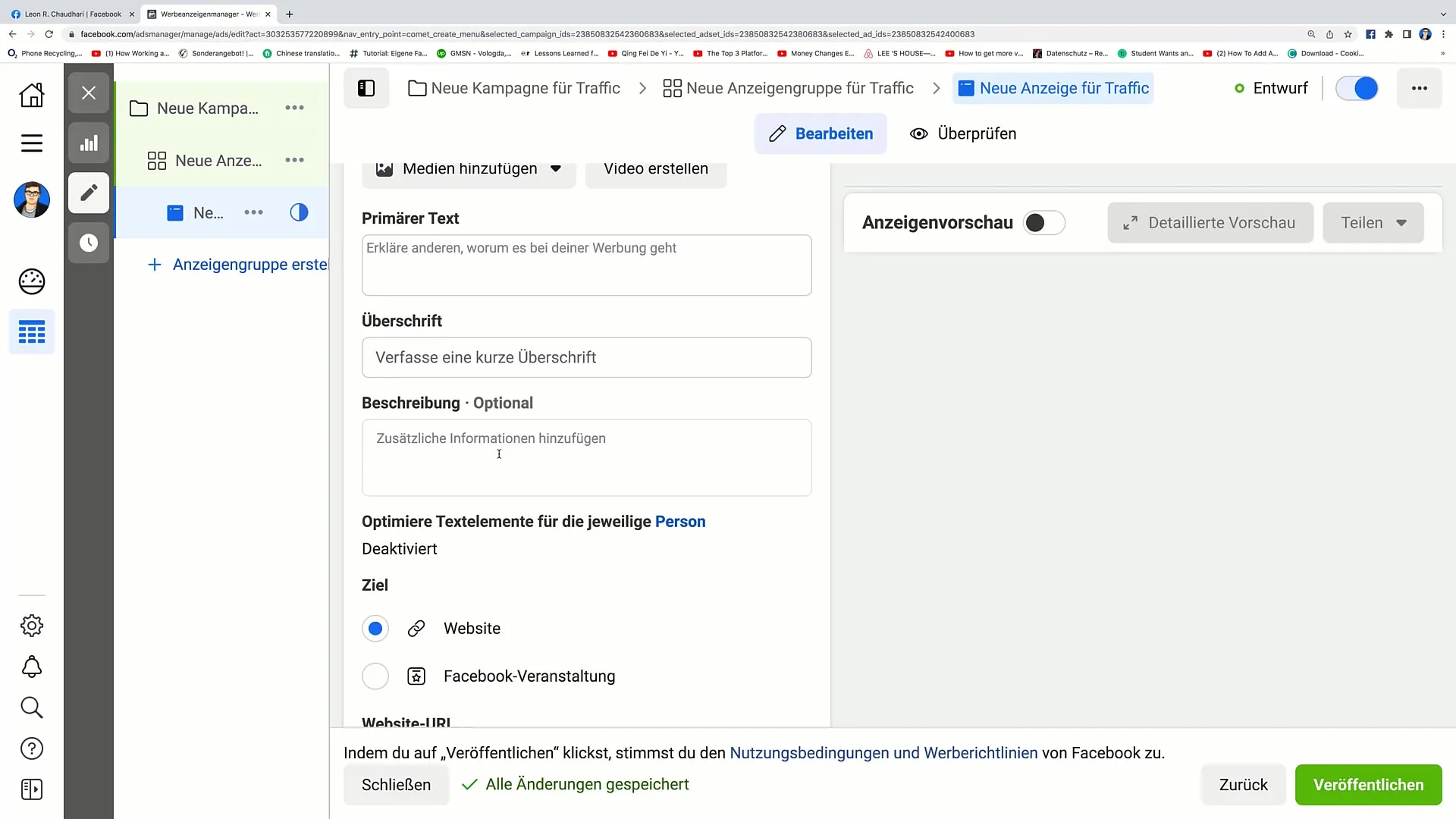Show more bookmarks with double chevron

tap(1442, 53)
